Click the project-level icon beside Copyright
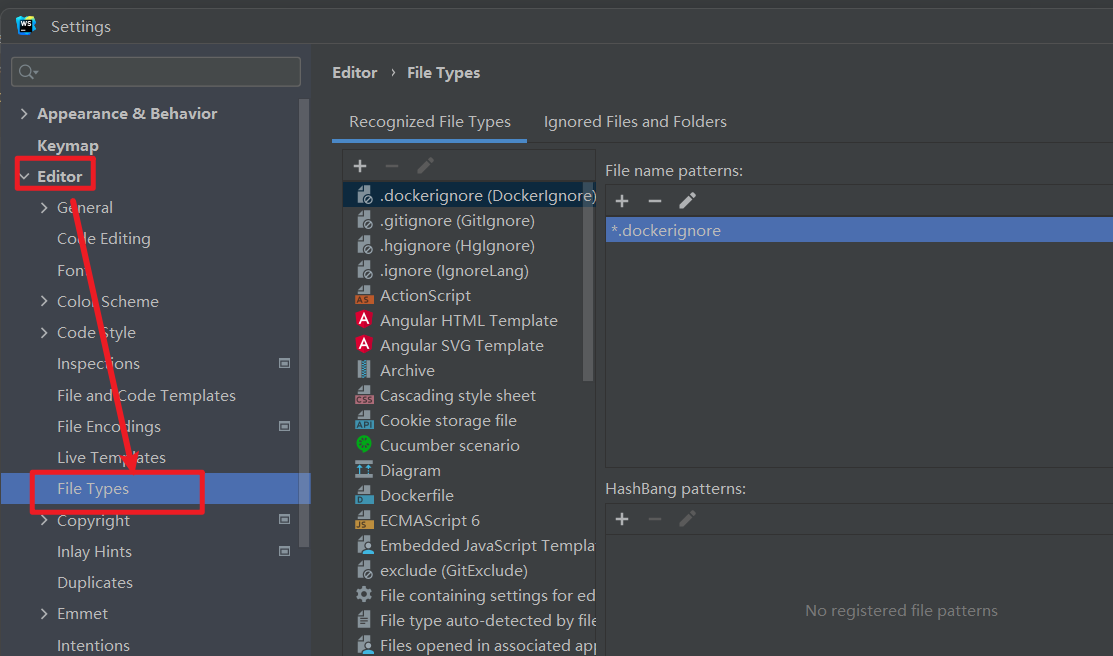 tap(285, 520)
